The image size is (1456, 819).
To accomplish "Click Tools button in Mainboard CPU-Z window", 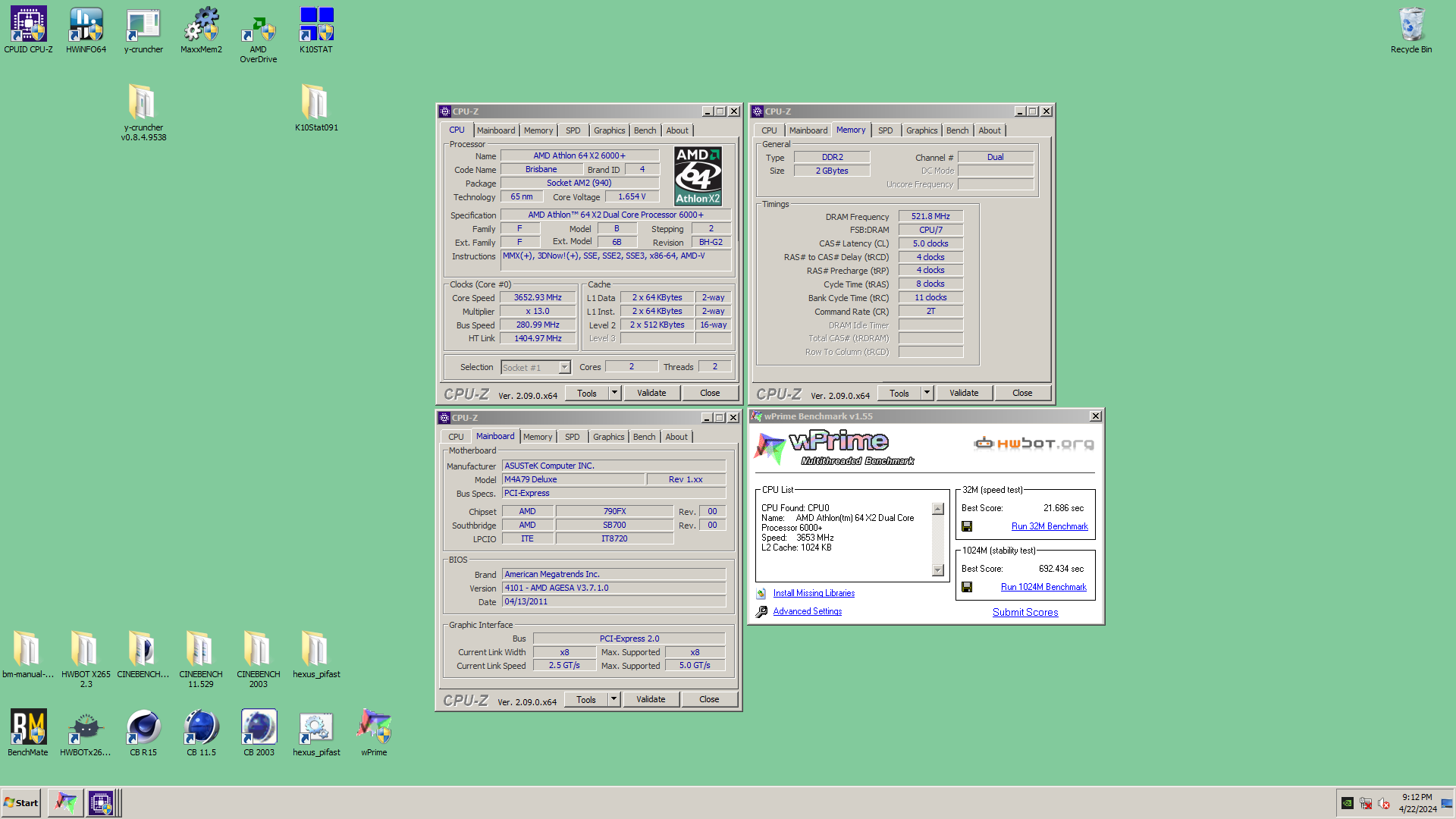I will 586,699.
